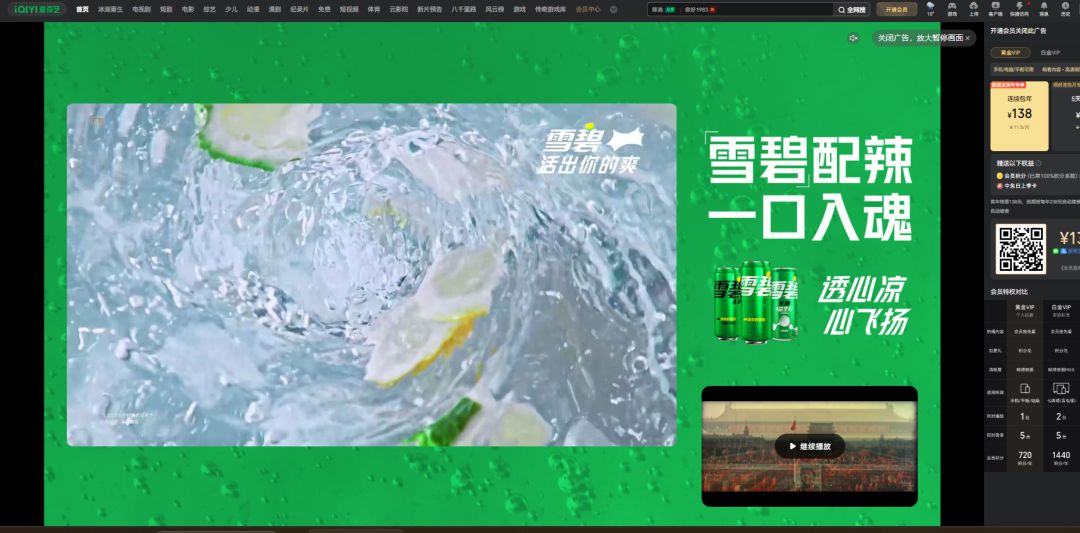The height and width of the screenshot is (533, 1080).
Task: Click 会员特权对比 heading
Action: point(1009,292)
